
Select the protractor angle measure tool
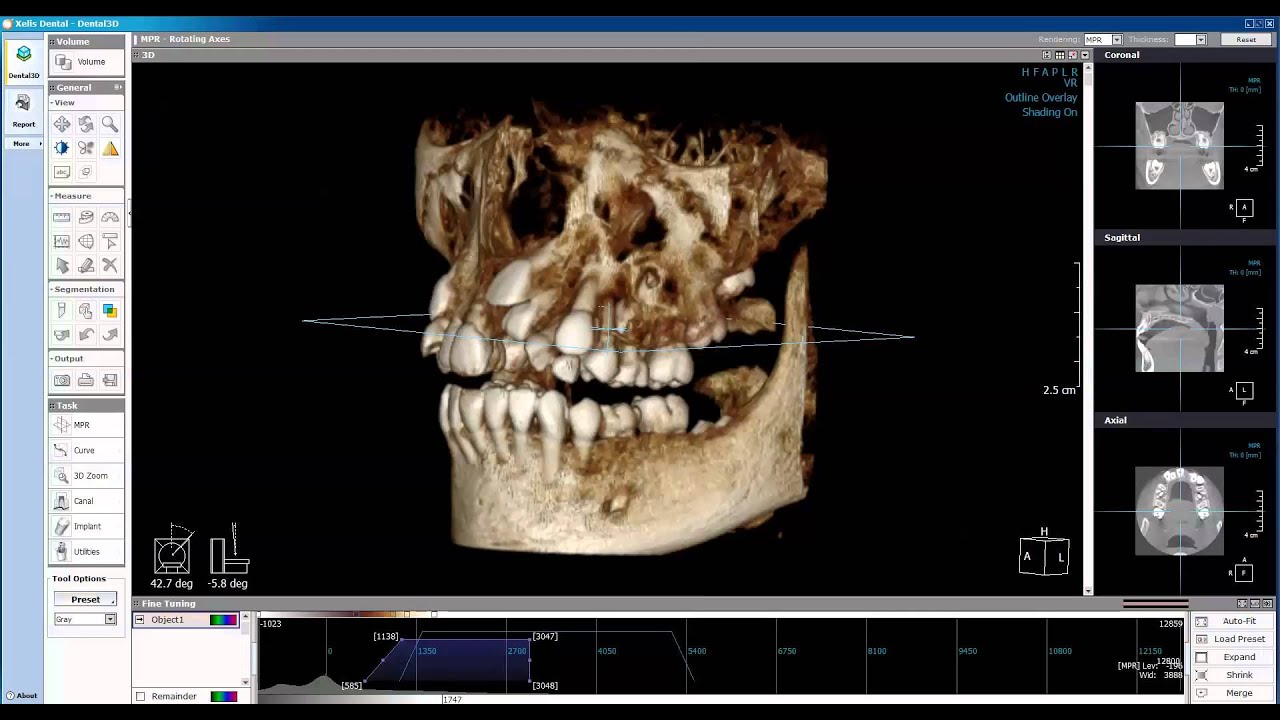(x=110, y=217)
